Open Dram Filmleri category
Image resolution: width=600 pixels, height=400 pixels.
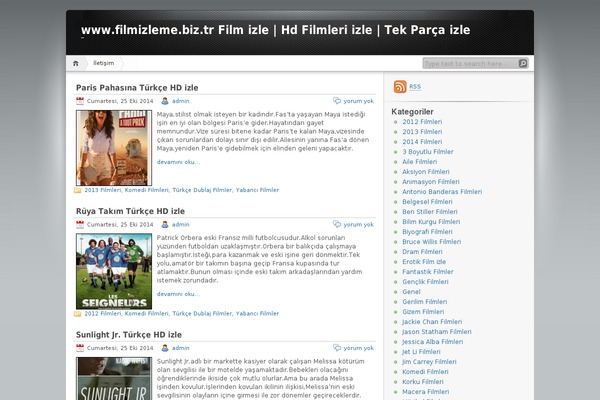[422, 251]
